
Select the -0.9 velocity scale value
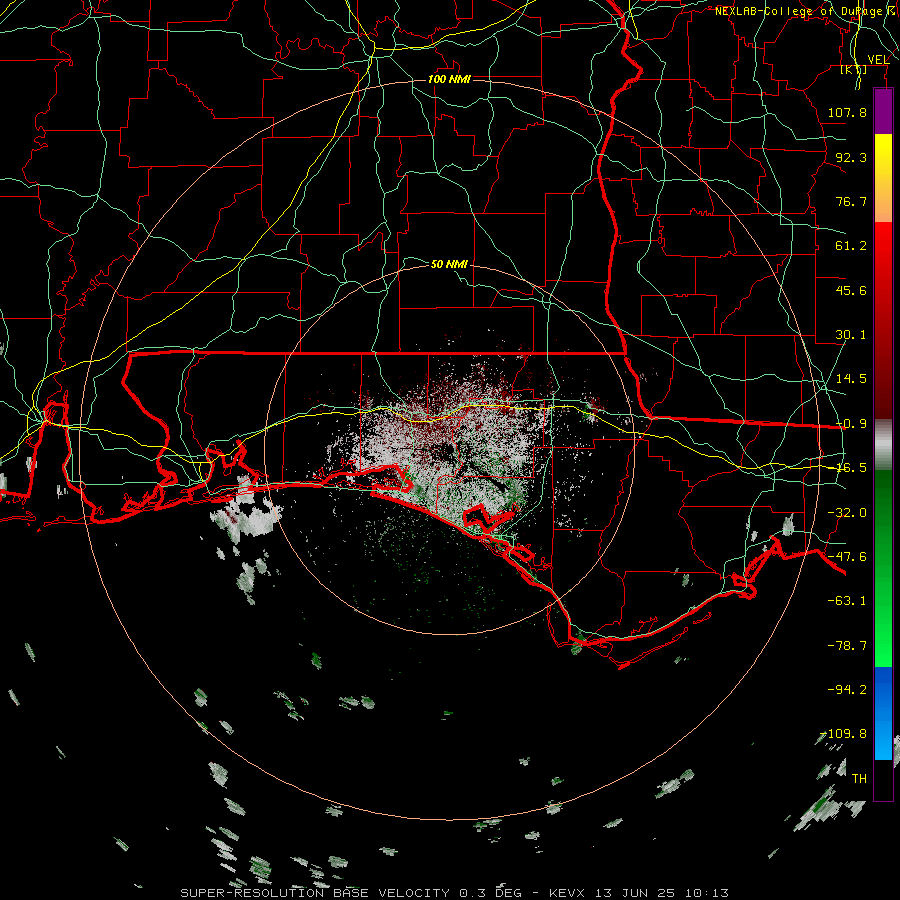pyautogui.click(x=851, y=424)
